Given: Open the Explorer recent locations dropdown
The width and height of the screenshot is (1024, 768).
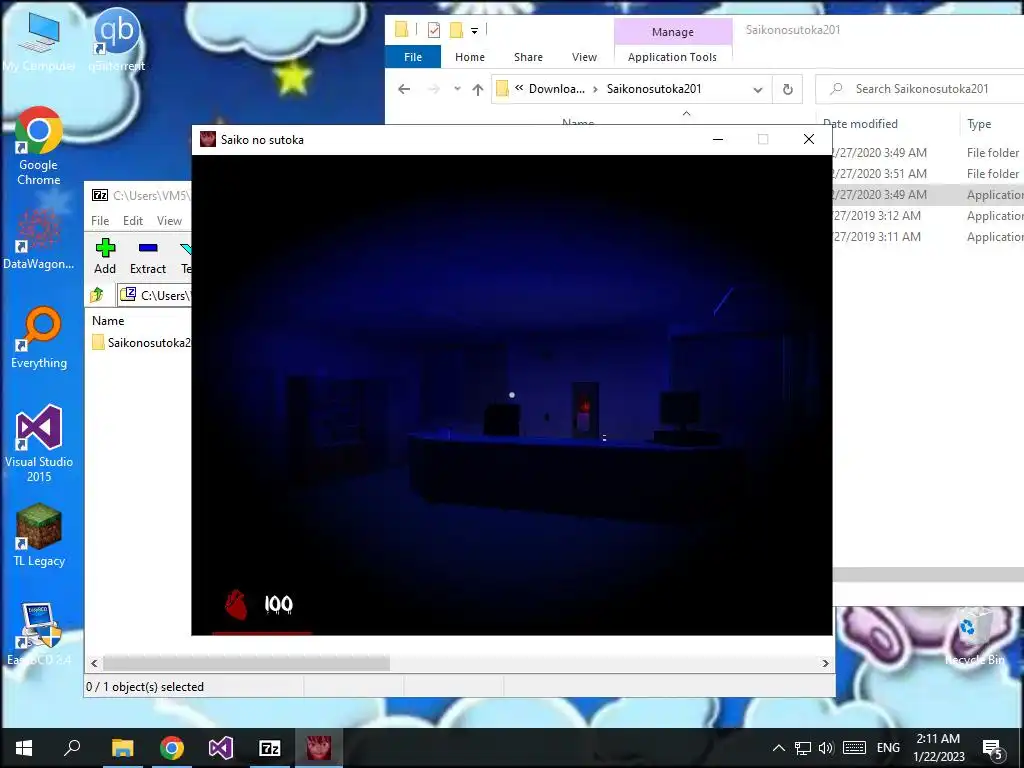Looking at the screenshot, I should point(457,89).
